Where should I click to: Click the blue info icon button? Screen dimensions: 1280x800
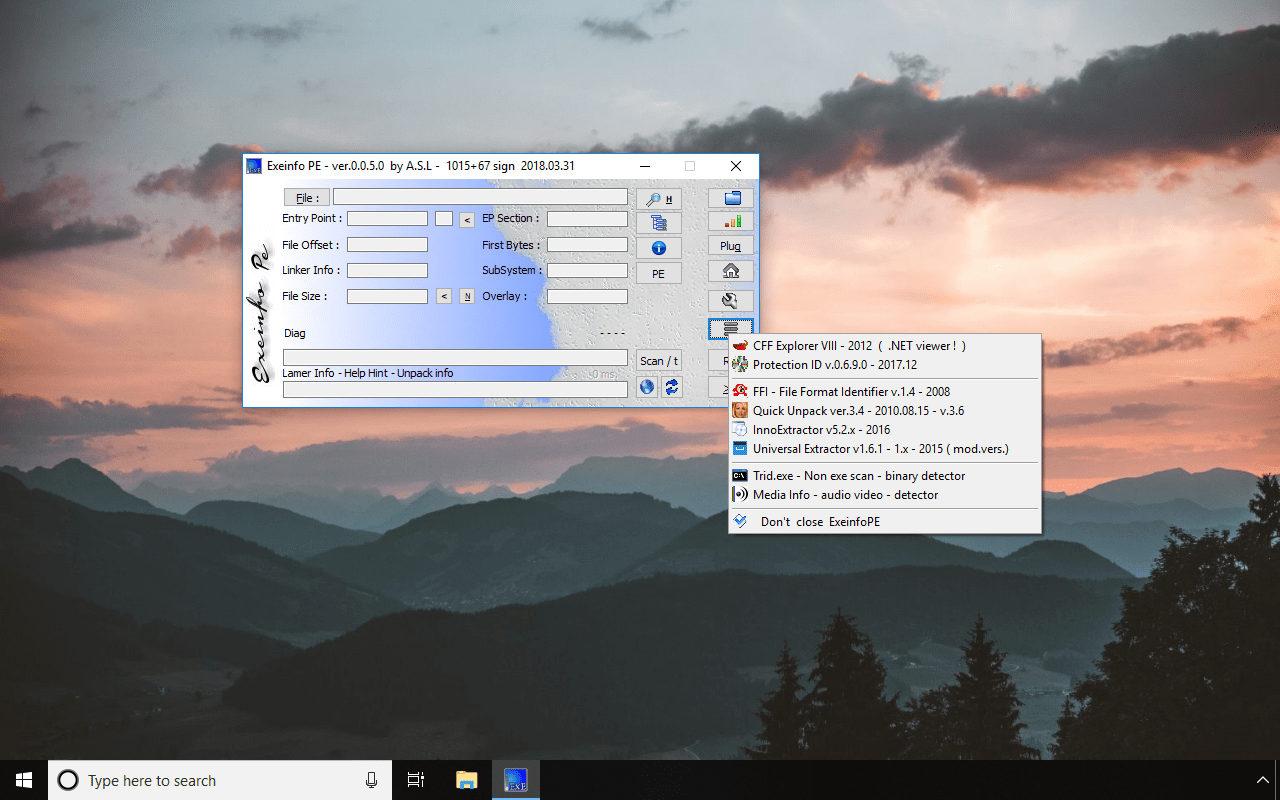(658, 248)
